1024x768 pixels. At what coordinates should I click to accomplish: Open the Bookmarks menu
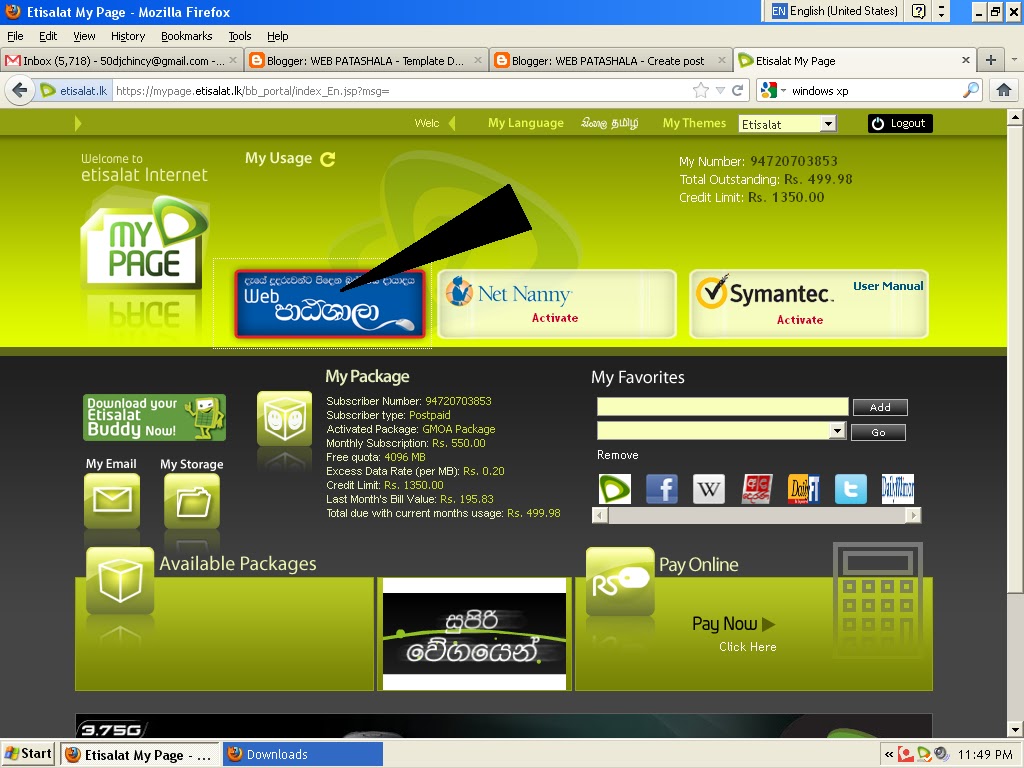pos(186,36)
